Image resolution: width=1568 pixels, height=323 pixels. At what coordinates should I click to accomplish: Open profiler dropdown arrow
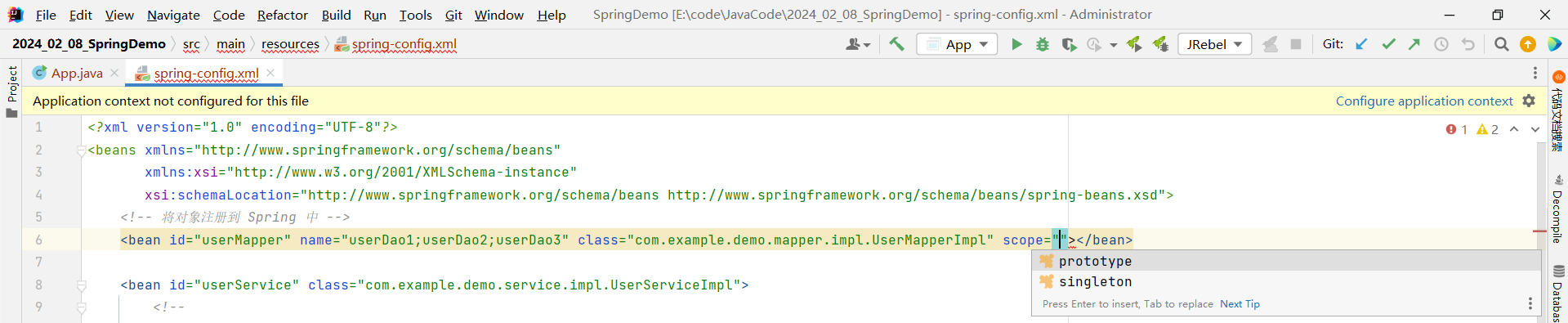[x=1113, y=45]
